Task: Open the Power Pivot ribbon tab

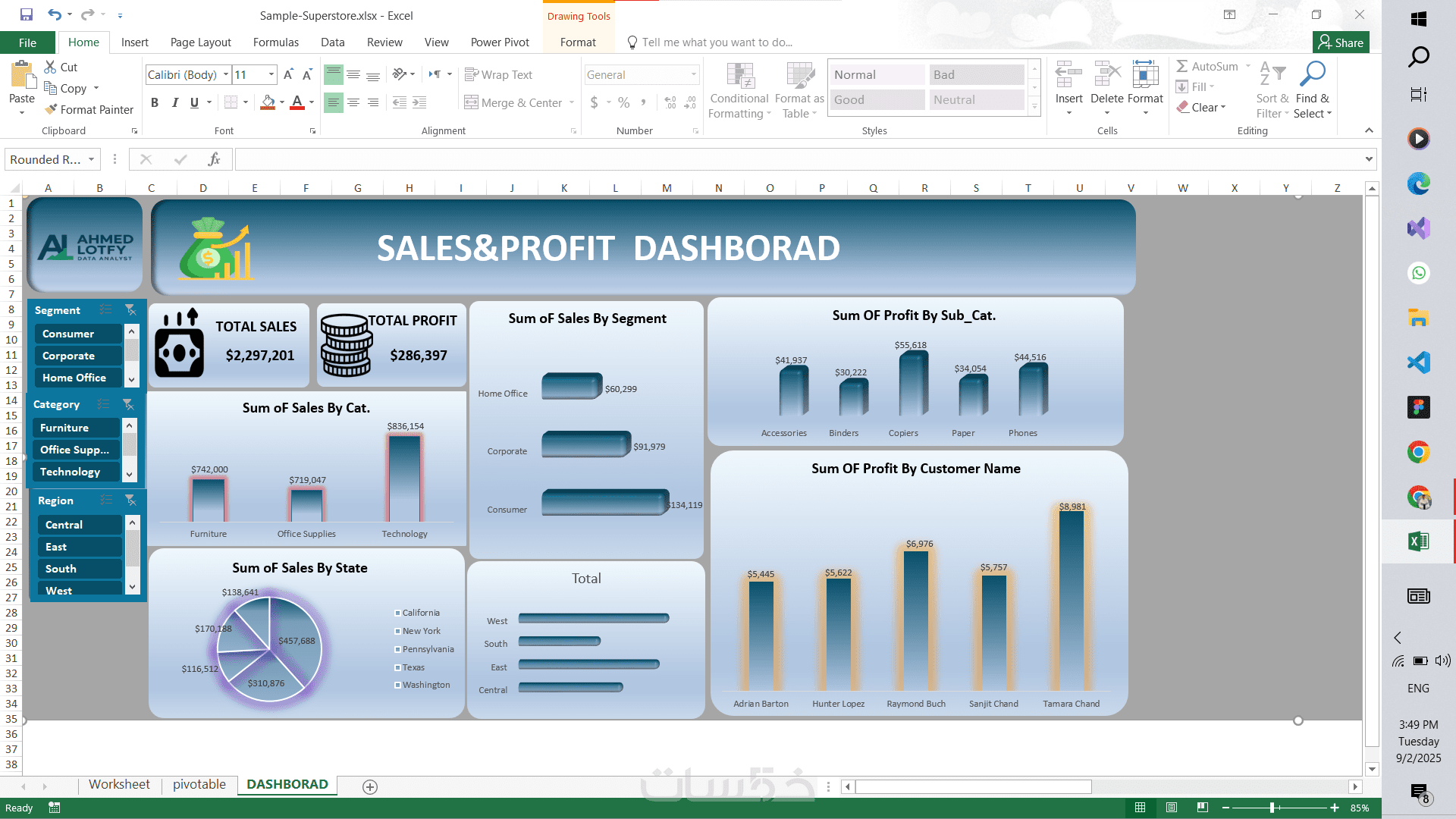Action: point(500,42)
